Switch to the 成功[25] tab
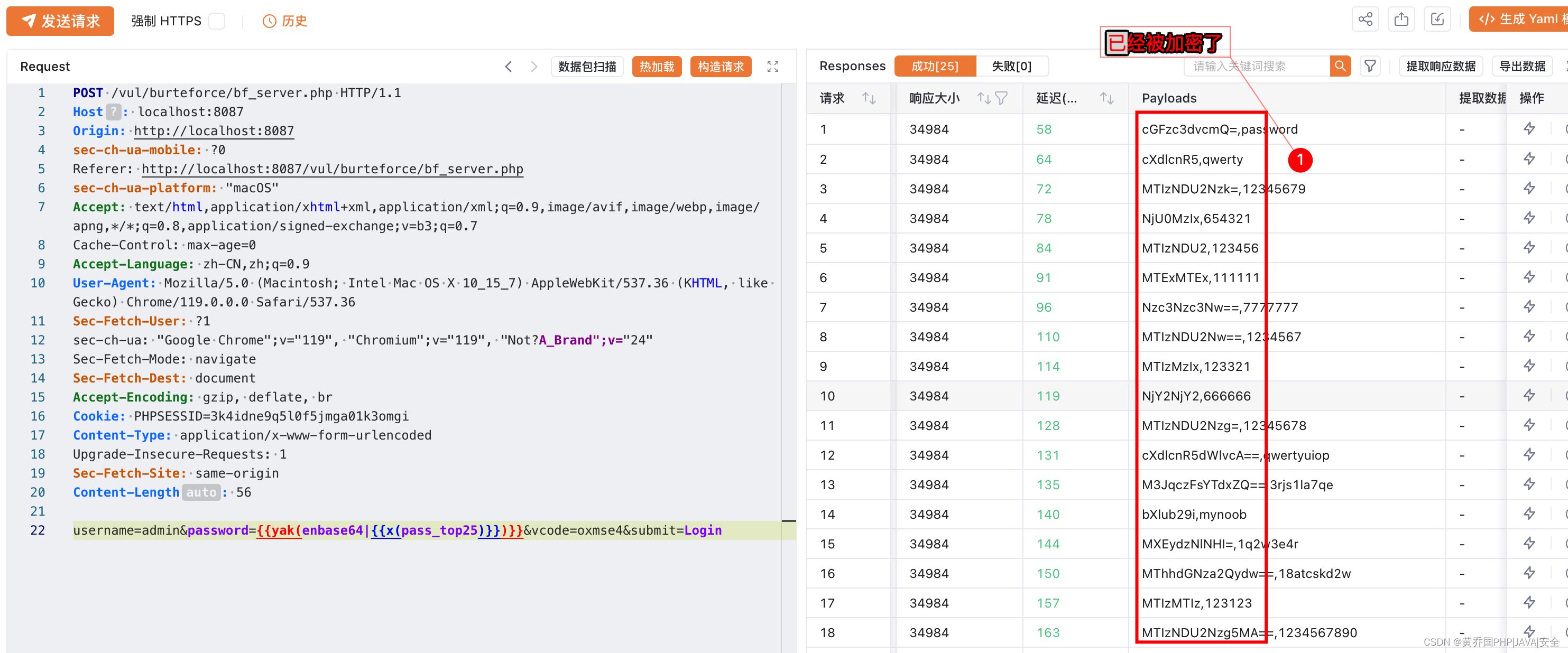The image size is (1568, 653). click(x=935, y=66)
